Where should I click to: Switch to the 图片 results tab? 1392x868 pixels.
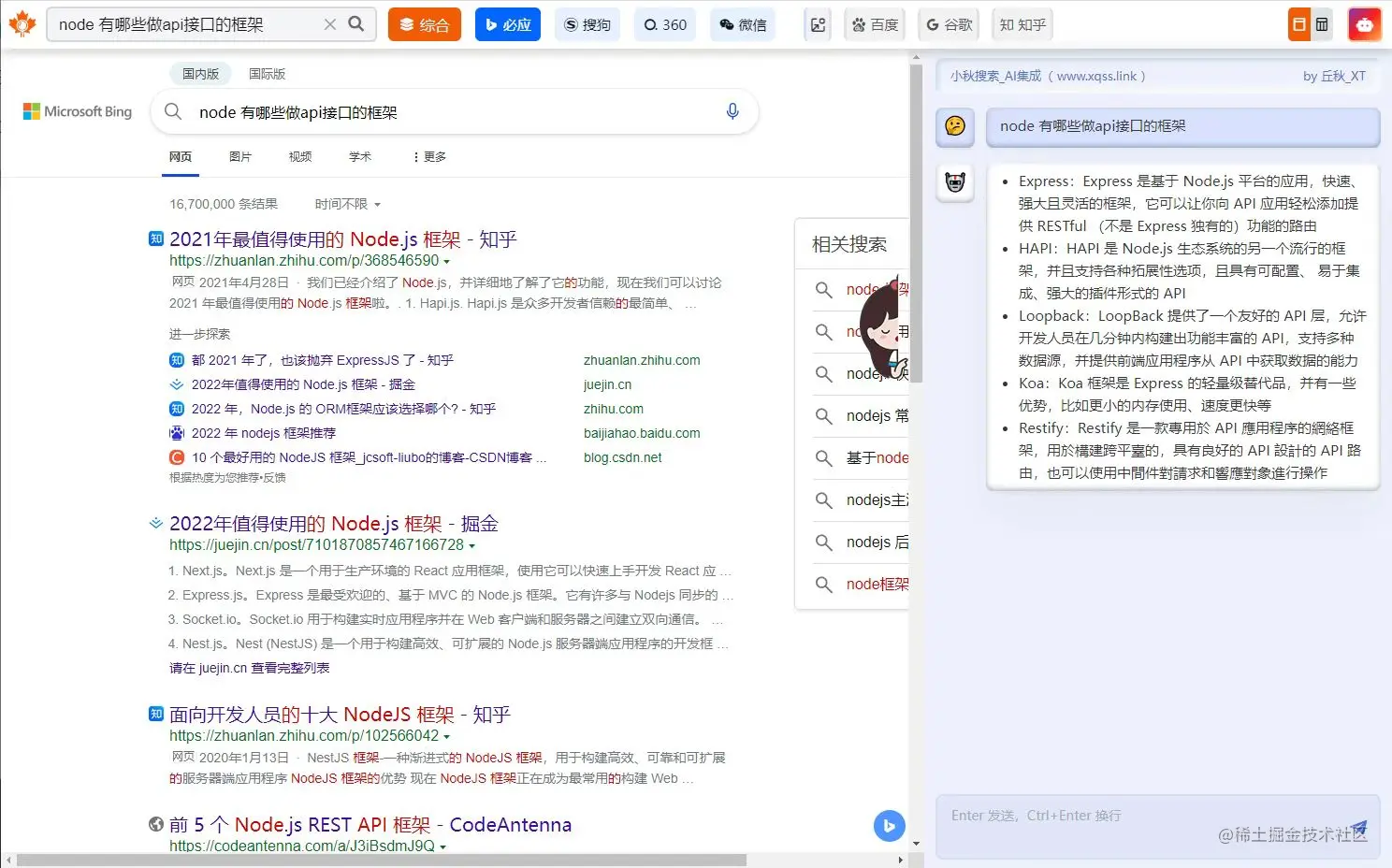(x=240, y=156)
